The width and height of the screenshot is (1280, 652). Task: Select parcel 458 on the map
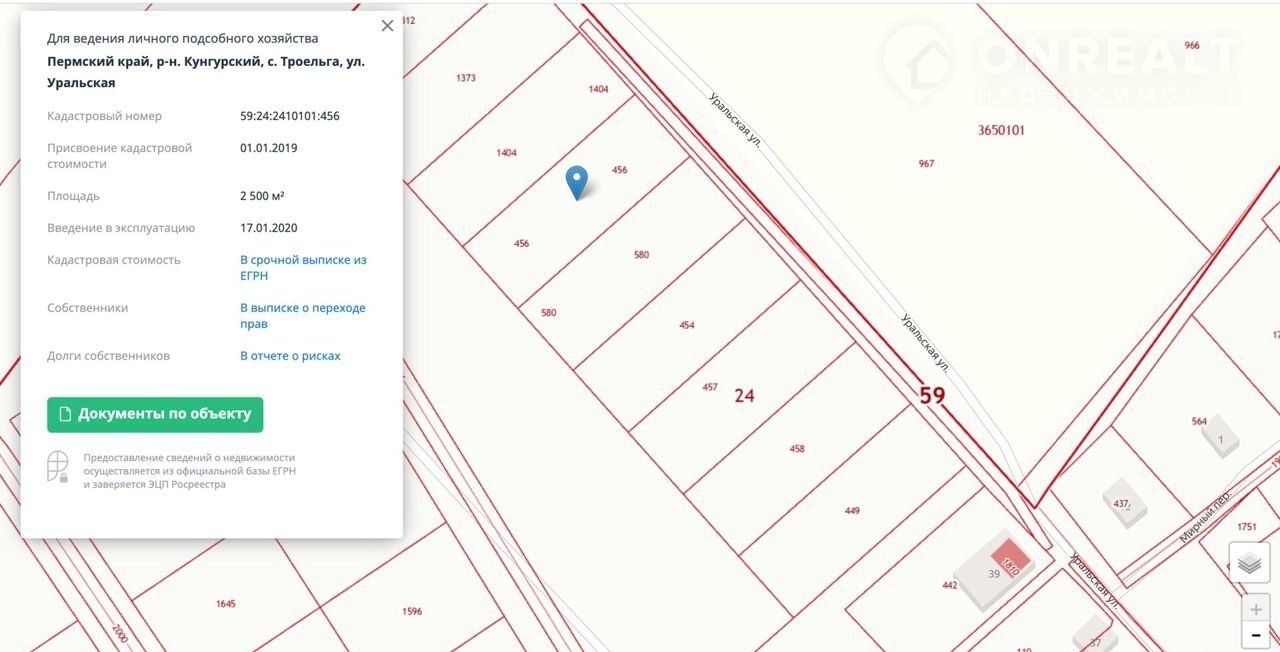[796, 449]
